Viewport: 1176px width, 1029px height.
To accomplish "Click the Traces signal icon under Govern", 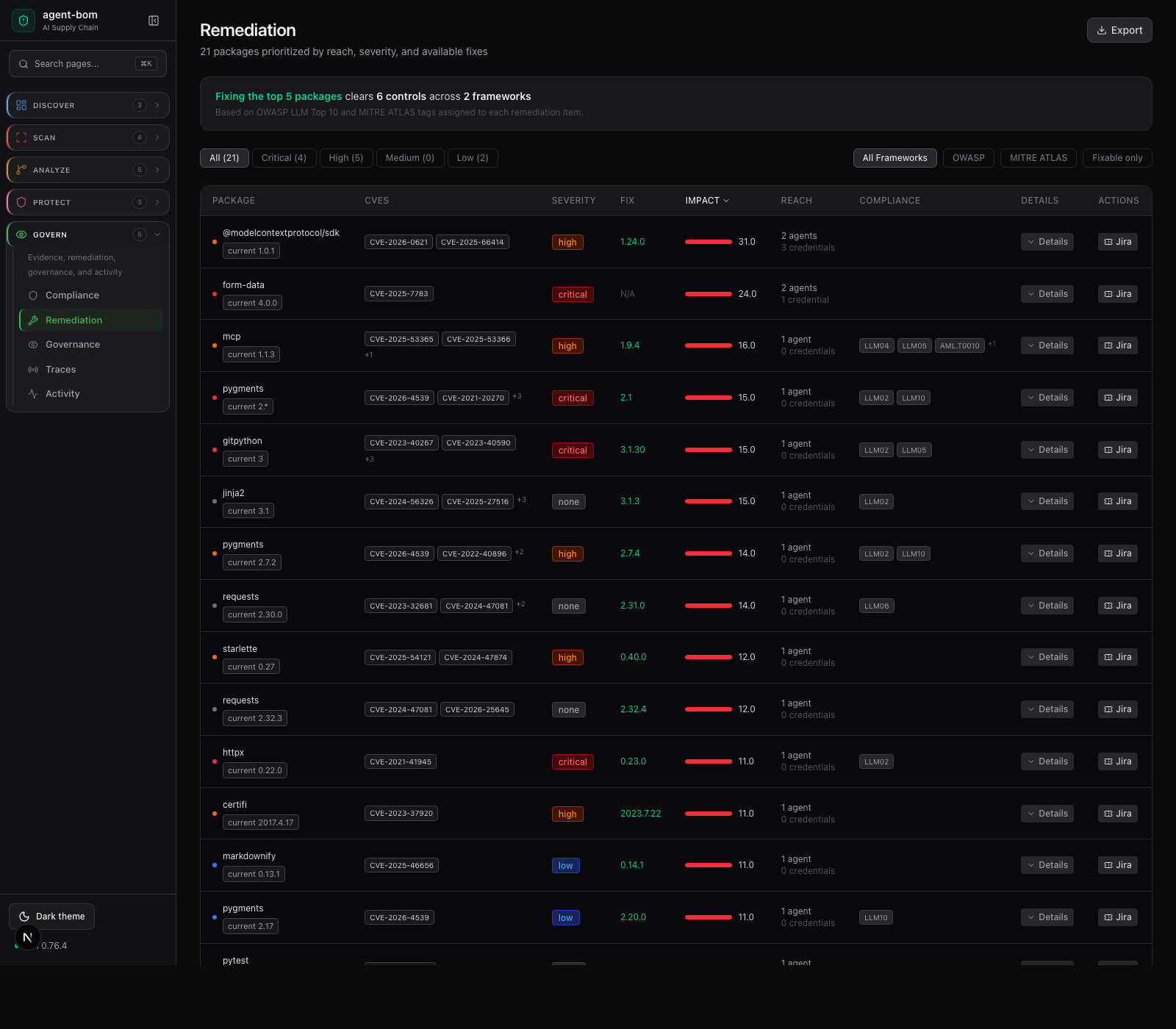I will [x=33, y=369].
